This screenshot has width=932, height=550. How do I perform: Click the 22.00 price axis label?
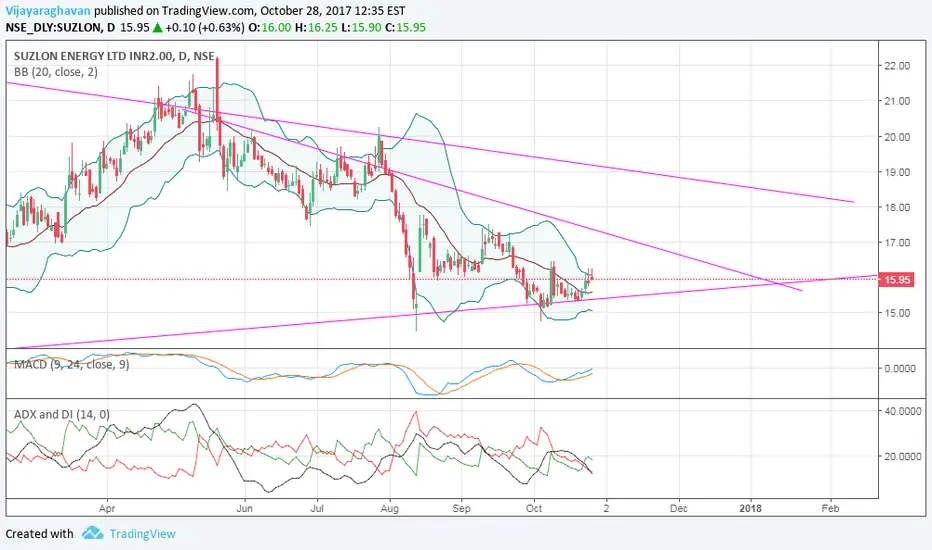pos(897,66)
